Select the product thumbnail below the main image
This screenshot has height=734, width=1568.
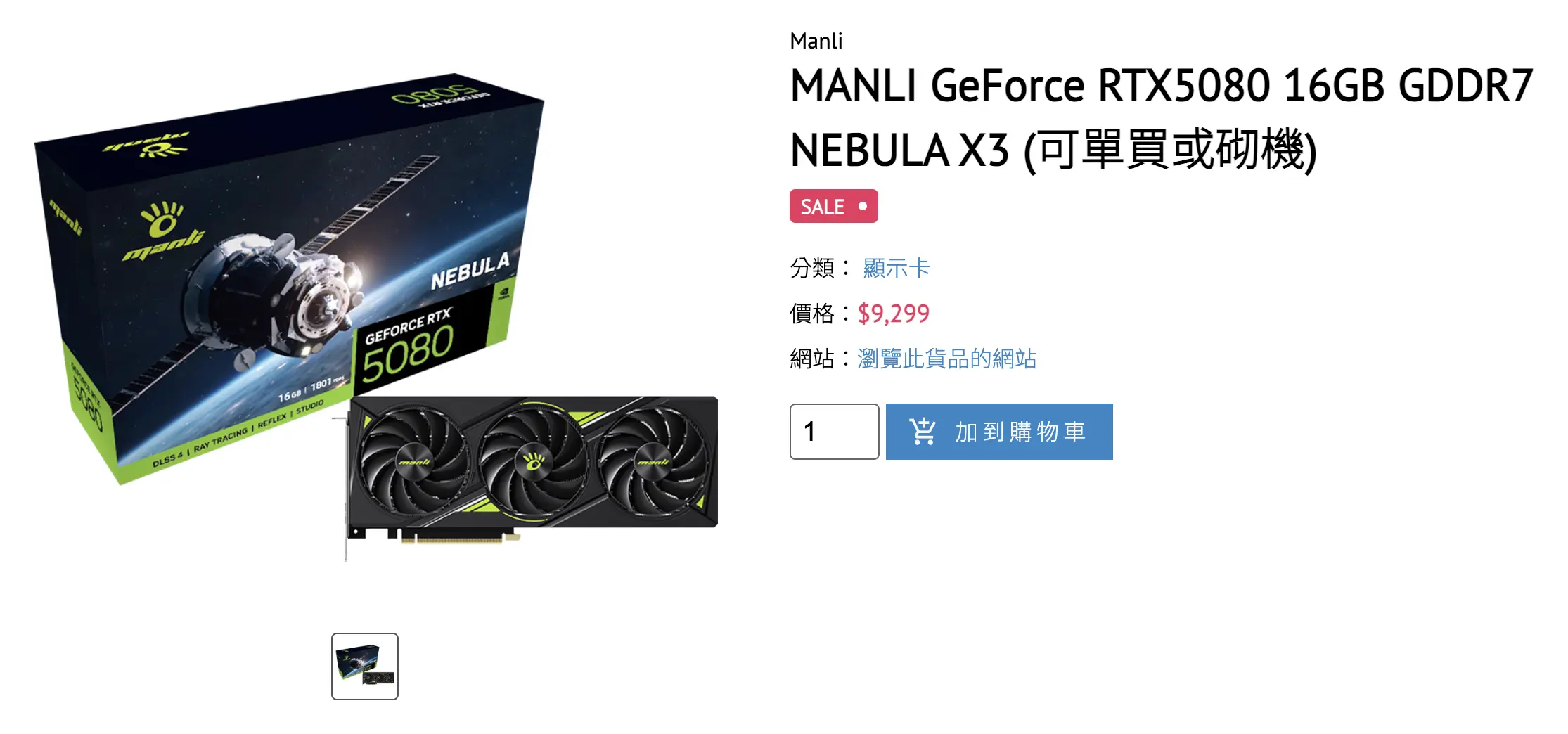(x=365, y=667)
